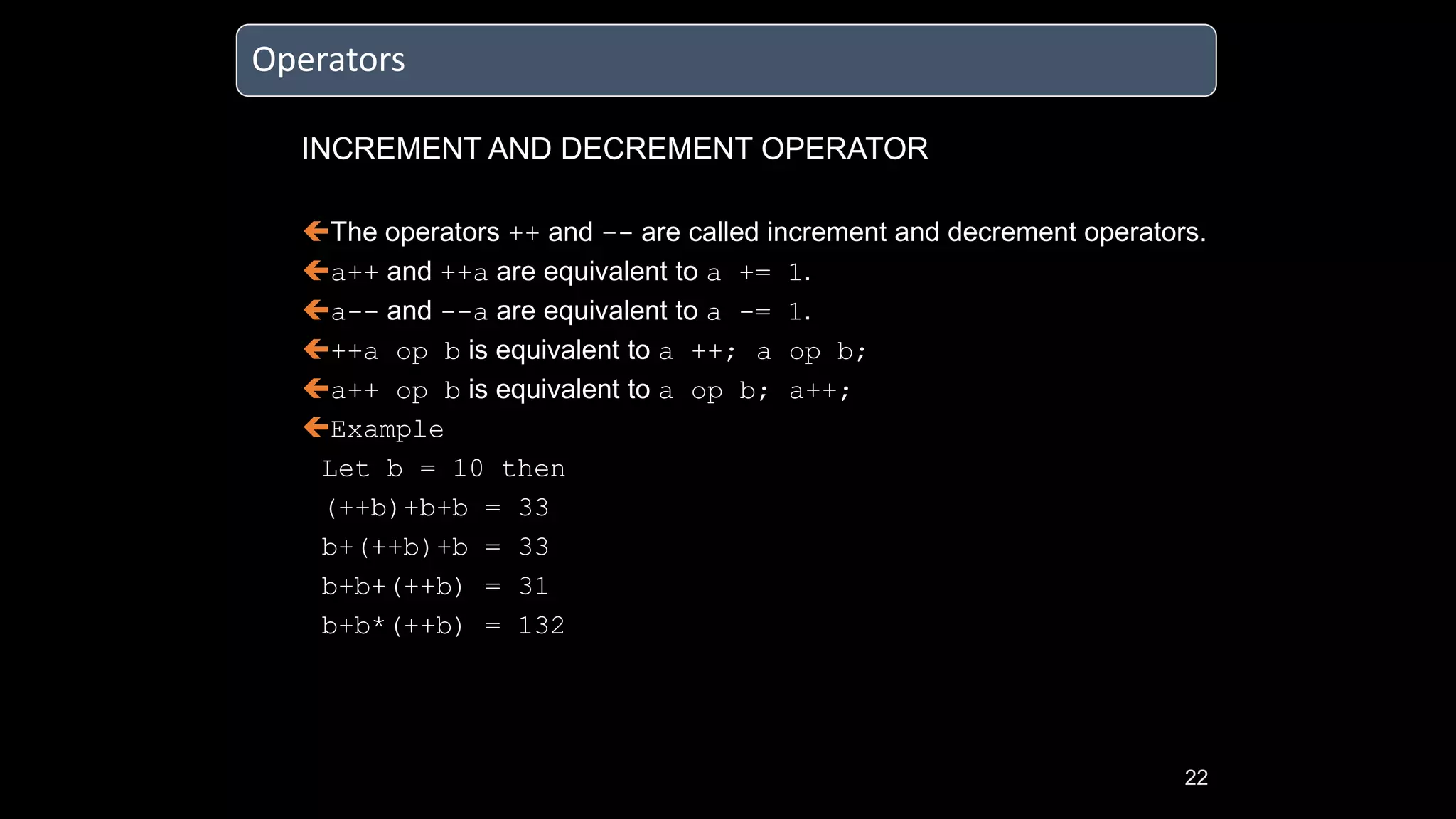The width and height of the screenshot is (1456, 819).
Task: Click the expression '(++b)+b+b = 33'
Action: coord(437,508)
